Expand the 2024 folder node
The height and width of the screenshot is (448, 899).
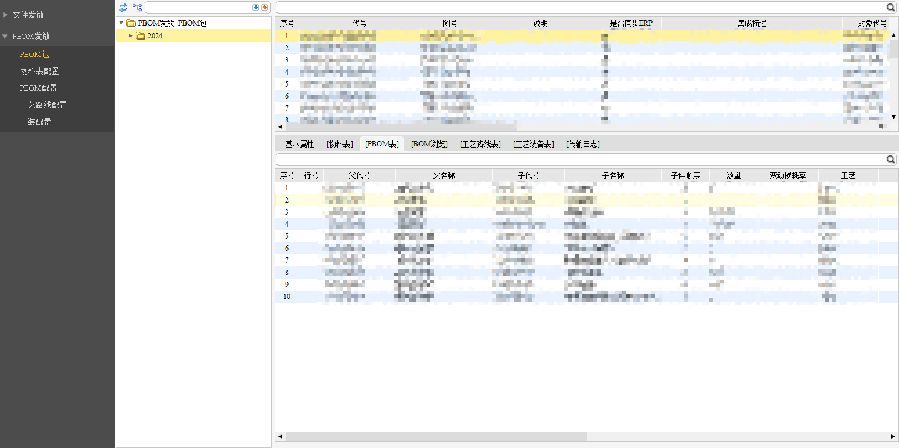130,36
